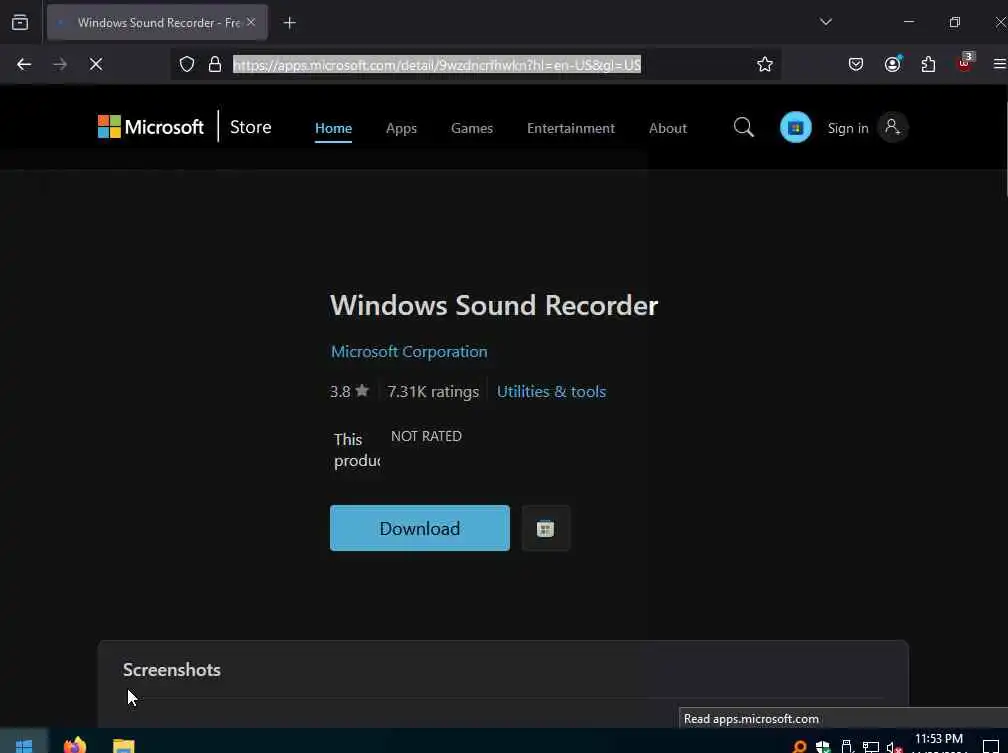Click the Sign in link
This screenshot has height=753, width=1008.
[848, 128]
